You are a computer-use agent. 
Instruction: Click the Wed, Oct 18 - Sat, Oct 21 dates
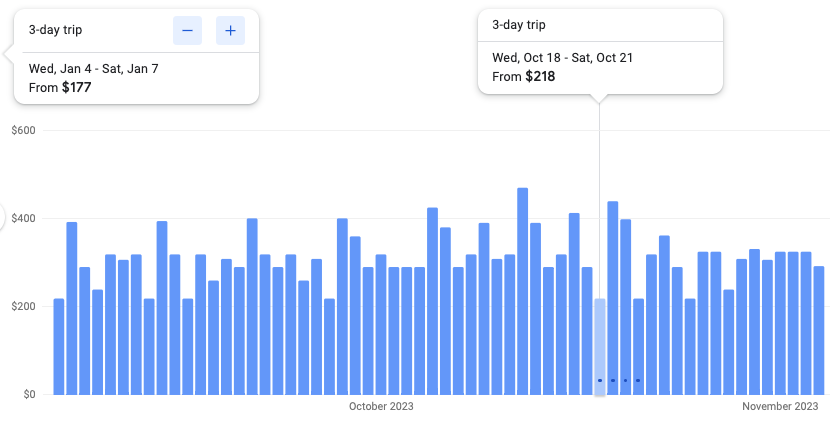563,57
